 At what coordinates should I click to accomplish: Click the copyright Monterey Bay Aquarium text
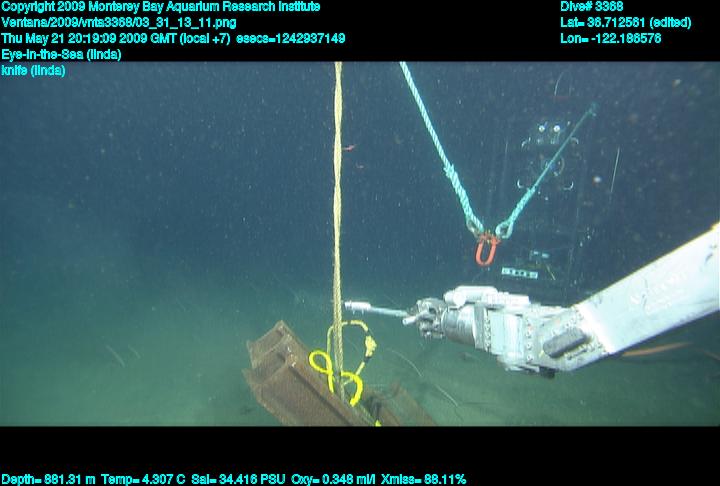click(x=160, y=7)
